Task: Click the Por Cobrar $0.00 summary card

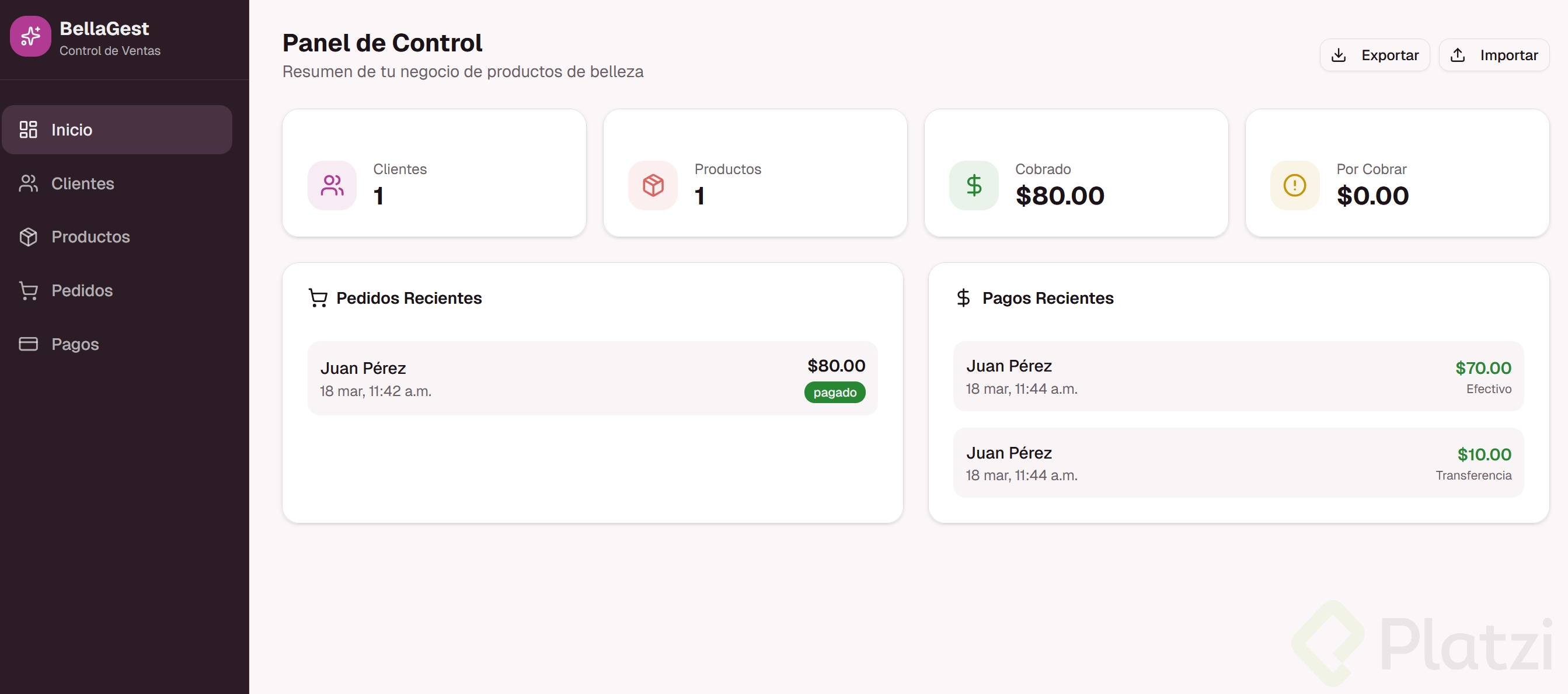Action: [x=1397, y=173]
